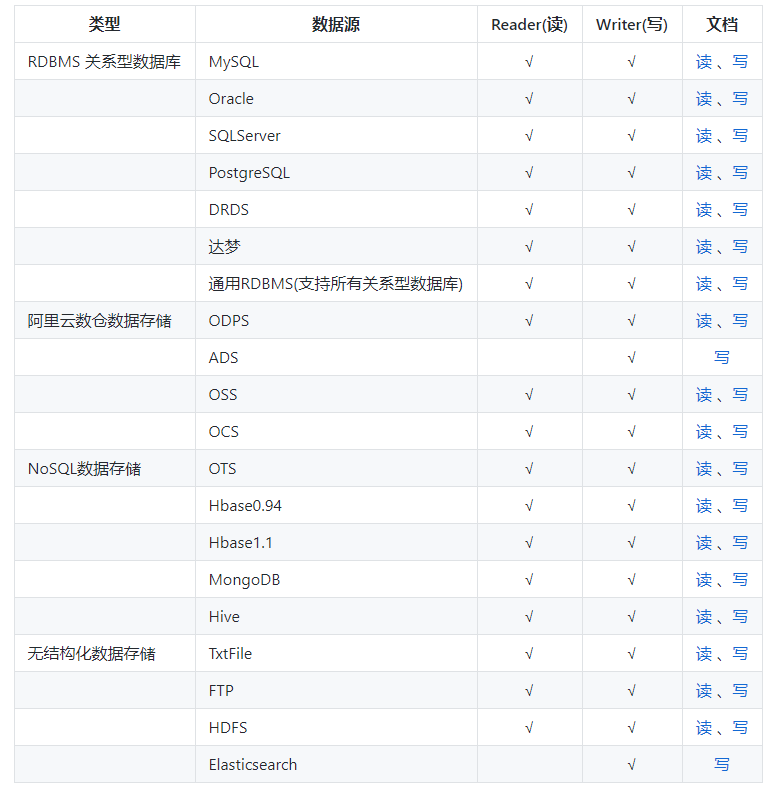Viewport: 778px width, 788px height.
Task: Select the 无结构化数据存储 cell
Action: pyautogui.click(x=105, y=654)
